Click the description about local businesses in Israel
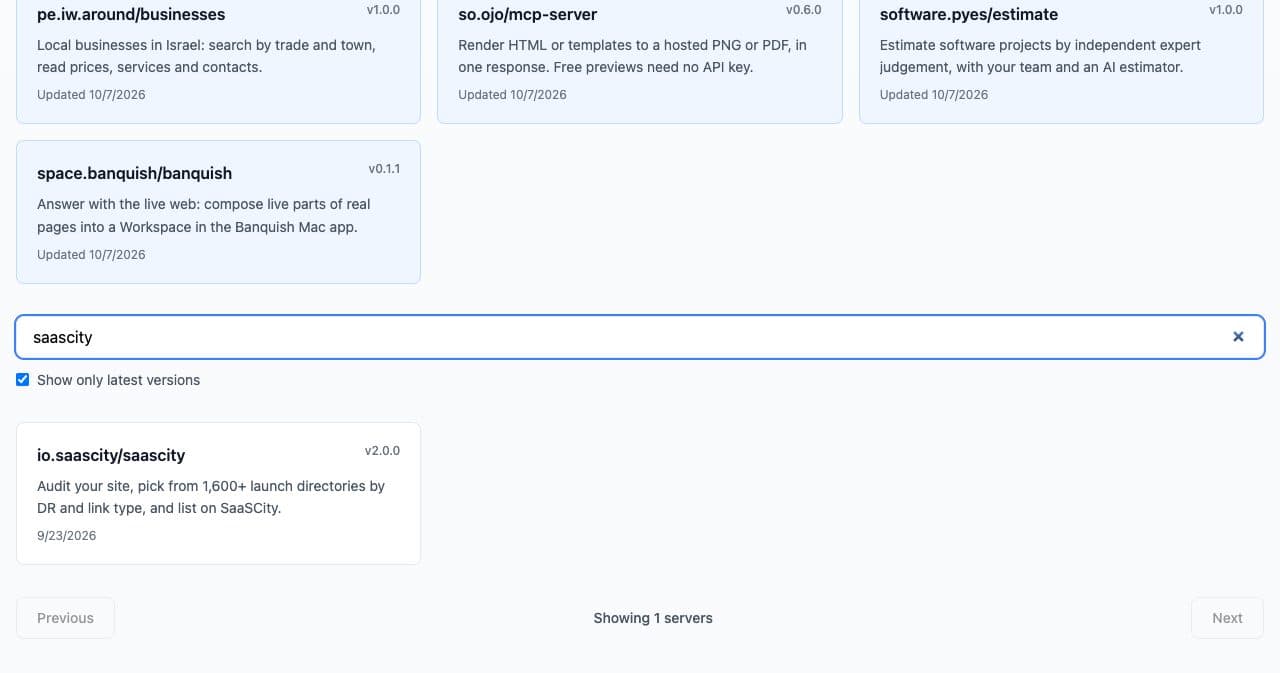Image resolution: width=1280 pixels, height=673 pixels. tap(206, 56)
